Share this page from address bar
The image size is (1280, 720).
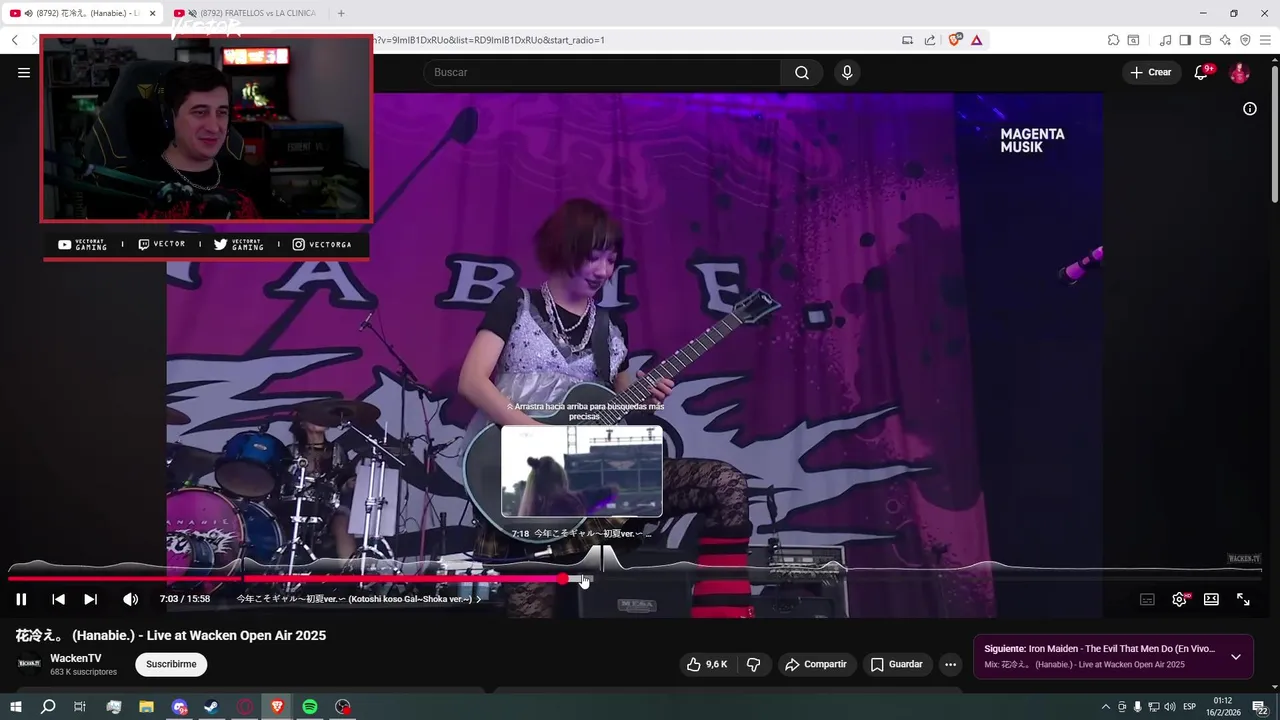click(x=930, y=40)
